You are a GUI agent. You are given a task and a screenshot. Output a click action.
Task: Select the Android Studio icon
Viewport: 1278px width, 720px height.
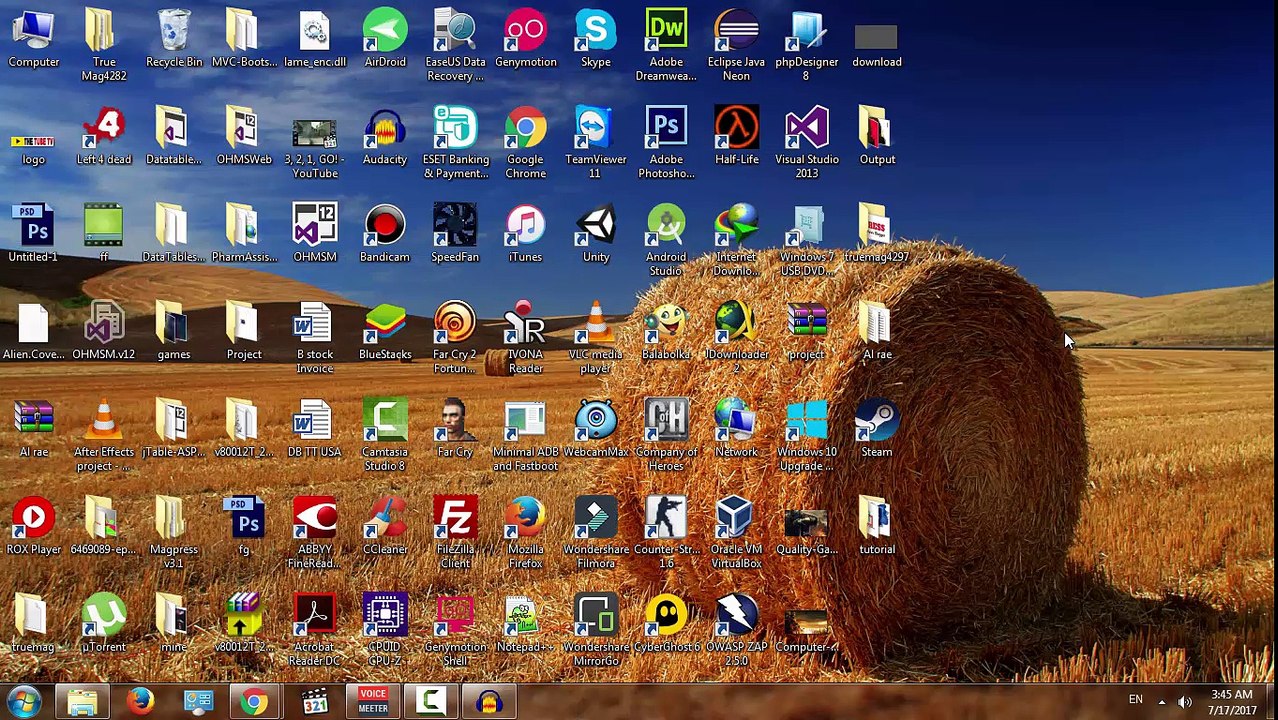click(x=666, y=241)
